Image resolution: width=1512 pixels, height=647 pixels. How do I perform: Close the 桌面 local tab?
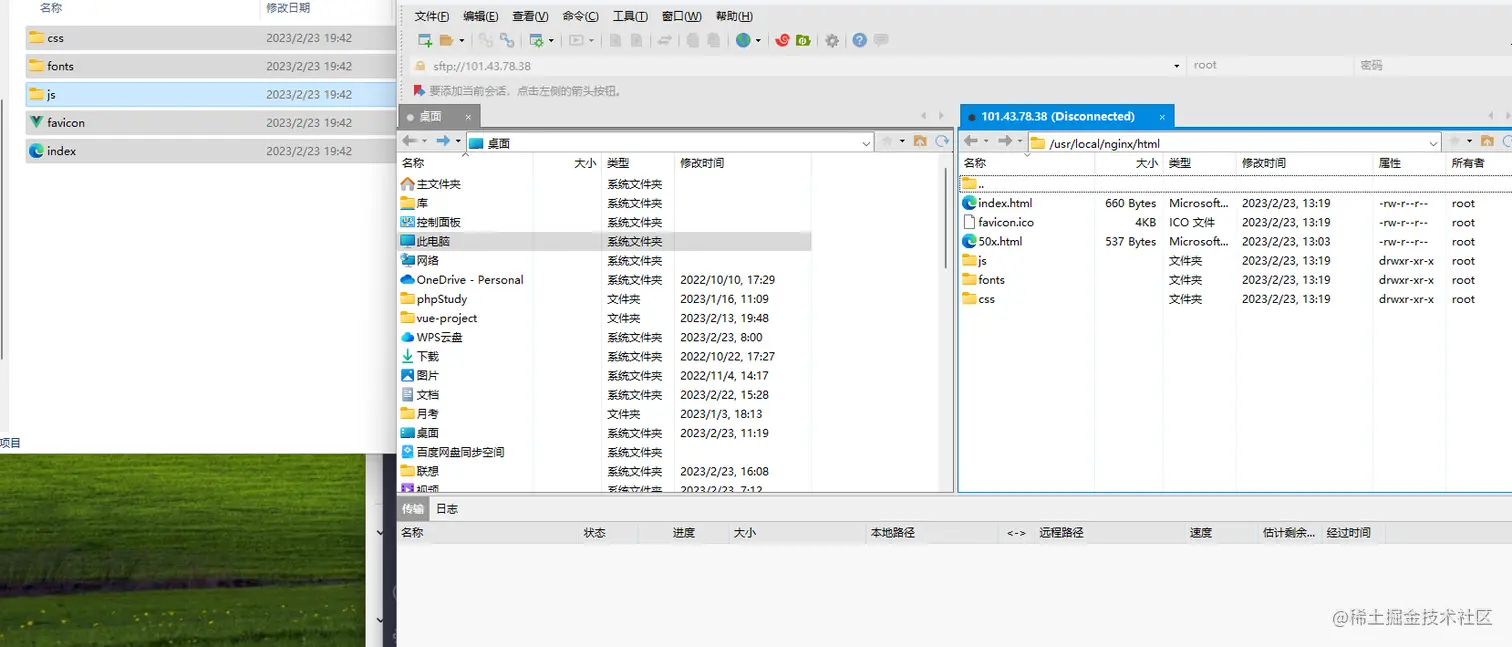pyautogui.click(x=468, y=117)
